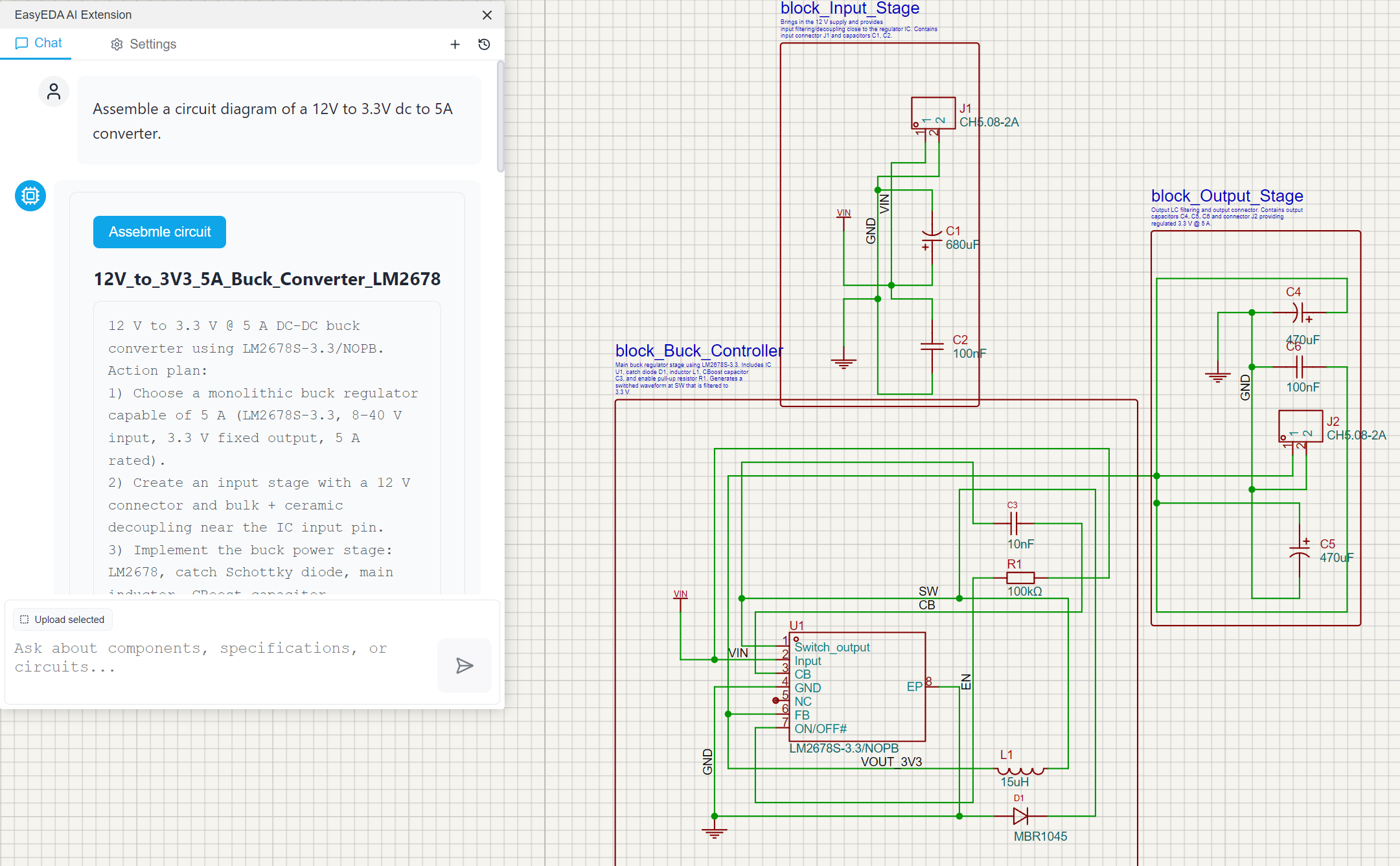Click the send message arrow icon
The image size is (1400, 866).
[x=464, y=666]
